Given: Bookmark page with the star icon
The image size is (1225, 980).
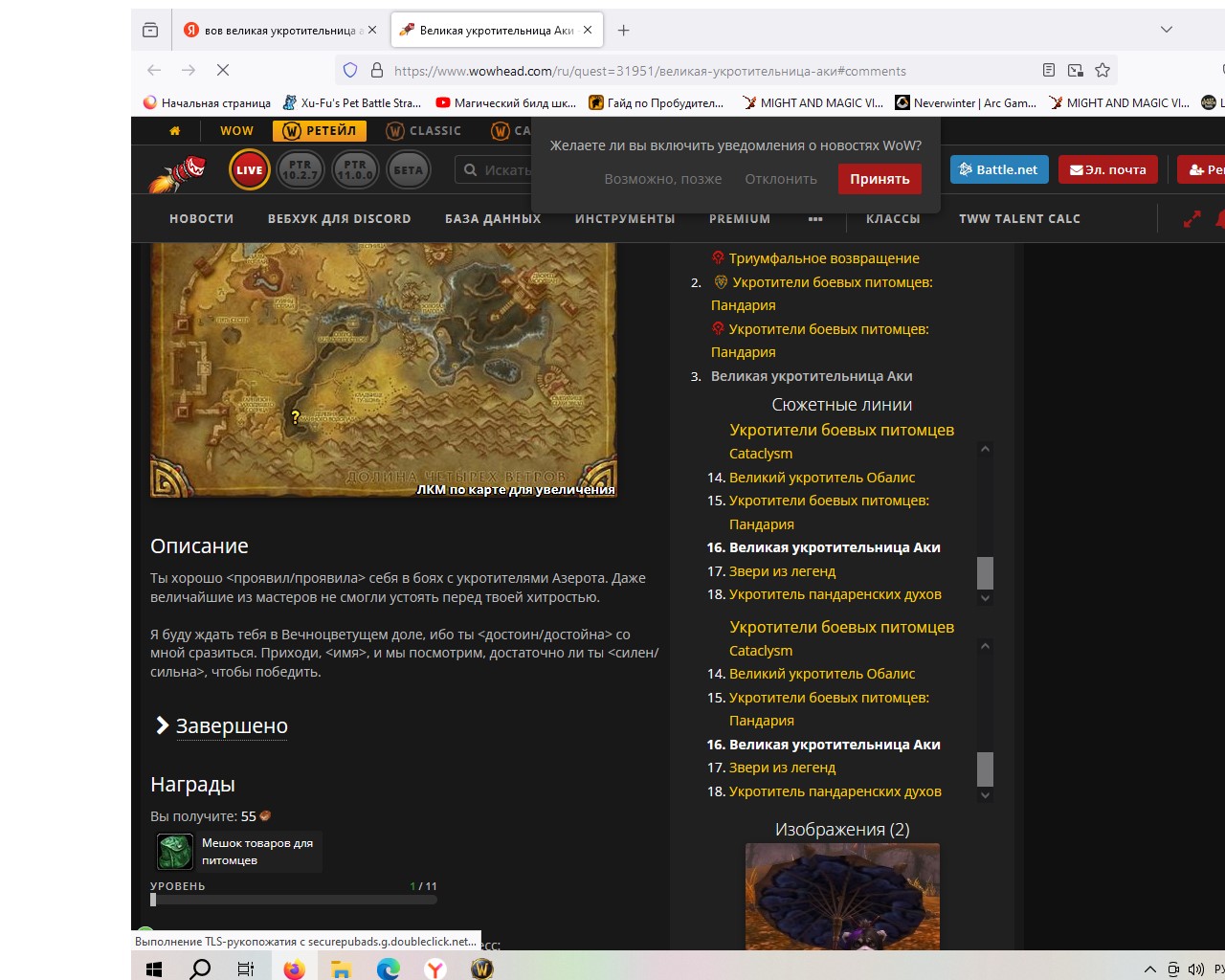Looking at the screenshot, I should click(x=1102, y=70).
